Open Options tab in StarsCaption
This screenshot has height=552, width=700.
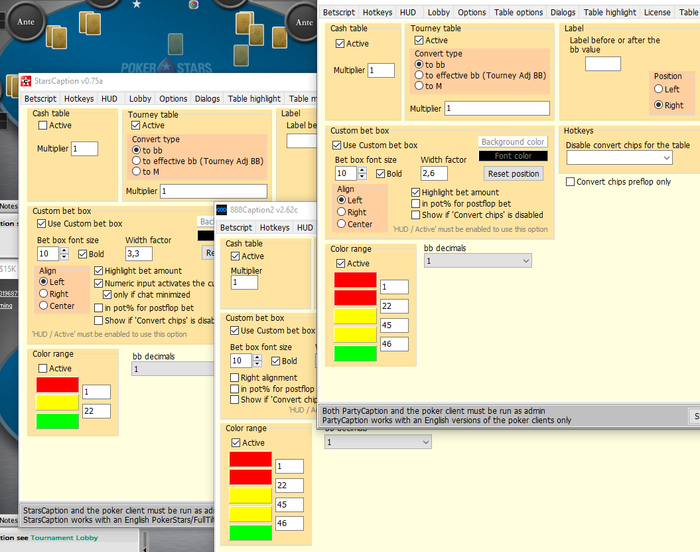point(173,99)
